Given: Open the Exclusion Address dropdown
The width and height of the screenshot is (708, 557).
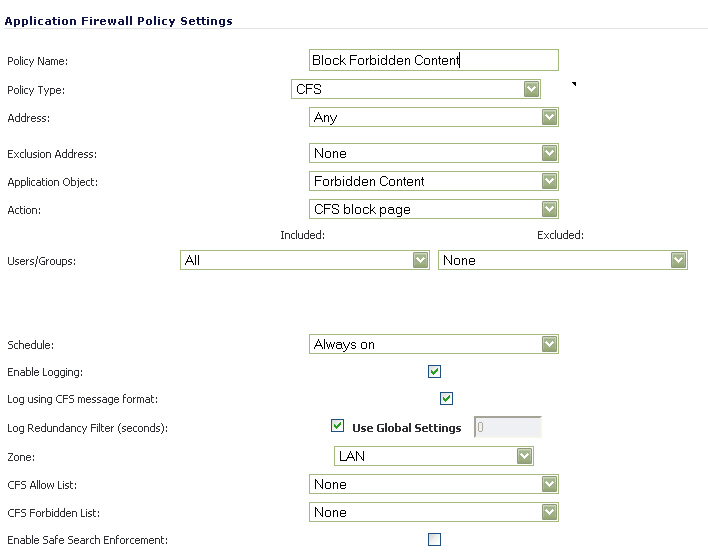Looking at the screenshot, I should [434, 153].
